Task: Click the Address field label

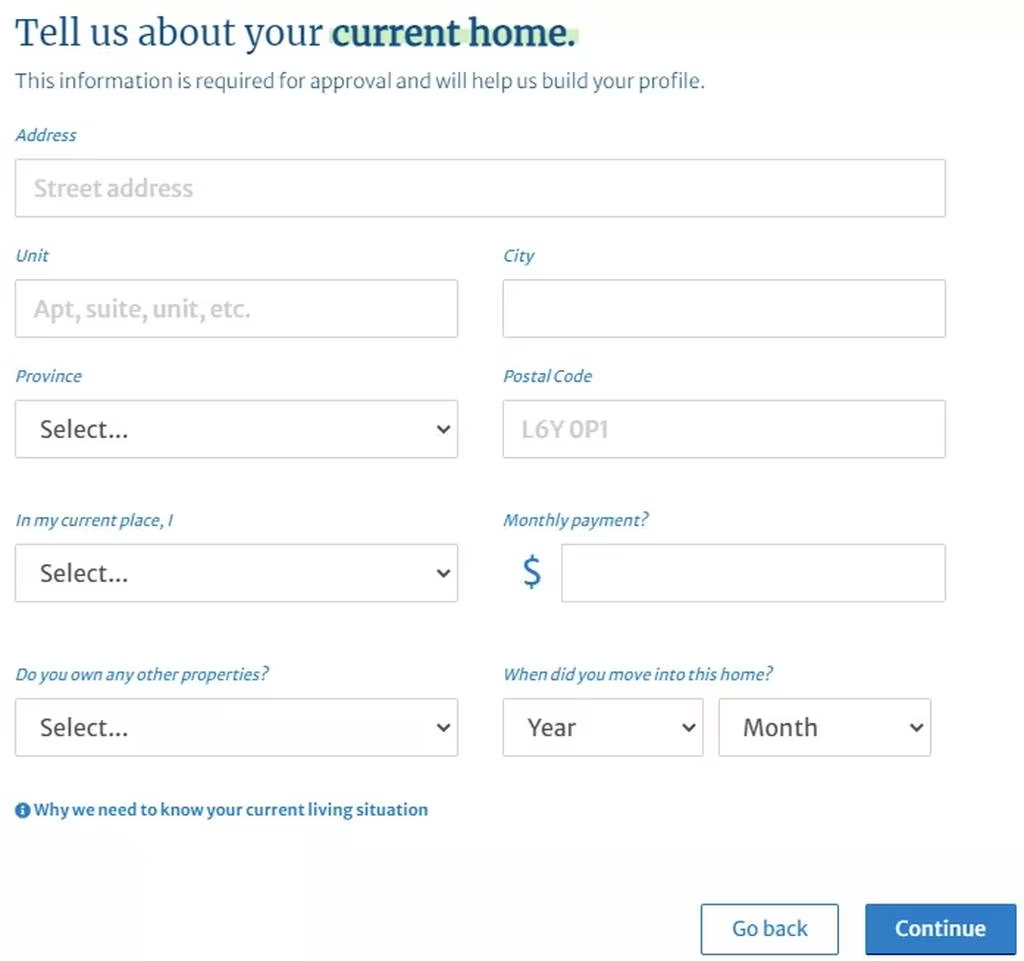Action: 46,135
